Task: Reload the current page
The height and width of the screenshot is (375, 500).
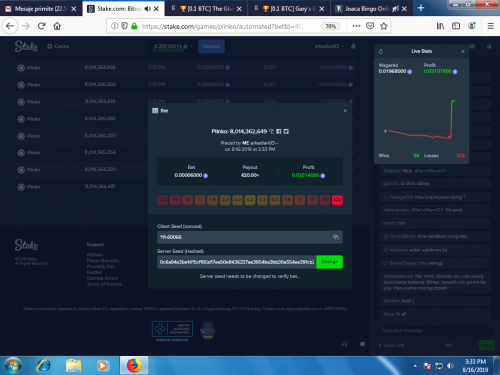Action: [42, 26]
